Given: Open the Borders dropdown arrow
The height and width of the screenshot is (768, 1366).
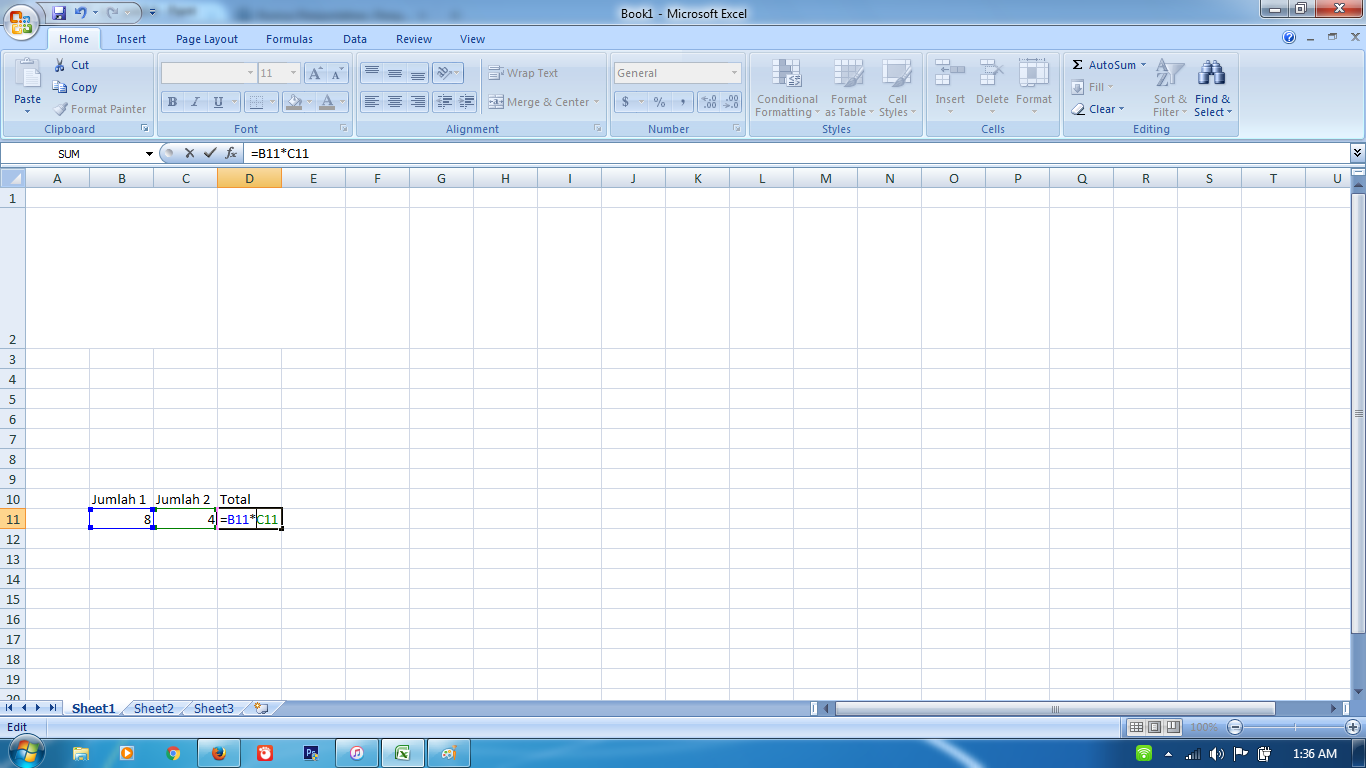Looking at the screenshot, I should 272,102.
